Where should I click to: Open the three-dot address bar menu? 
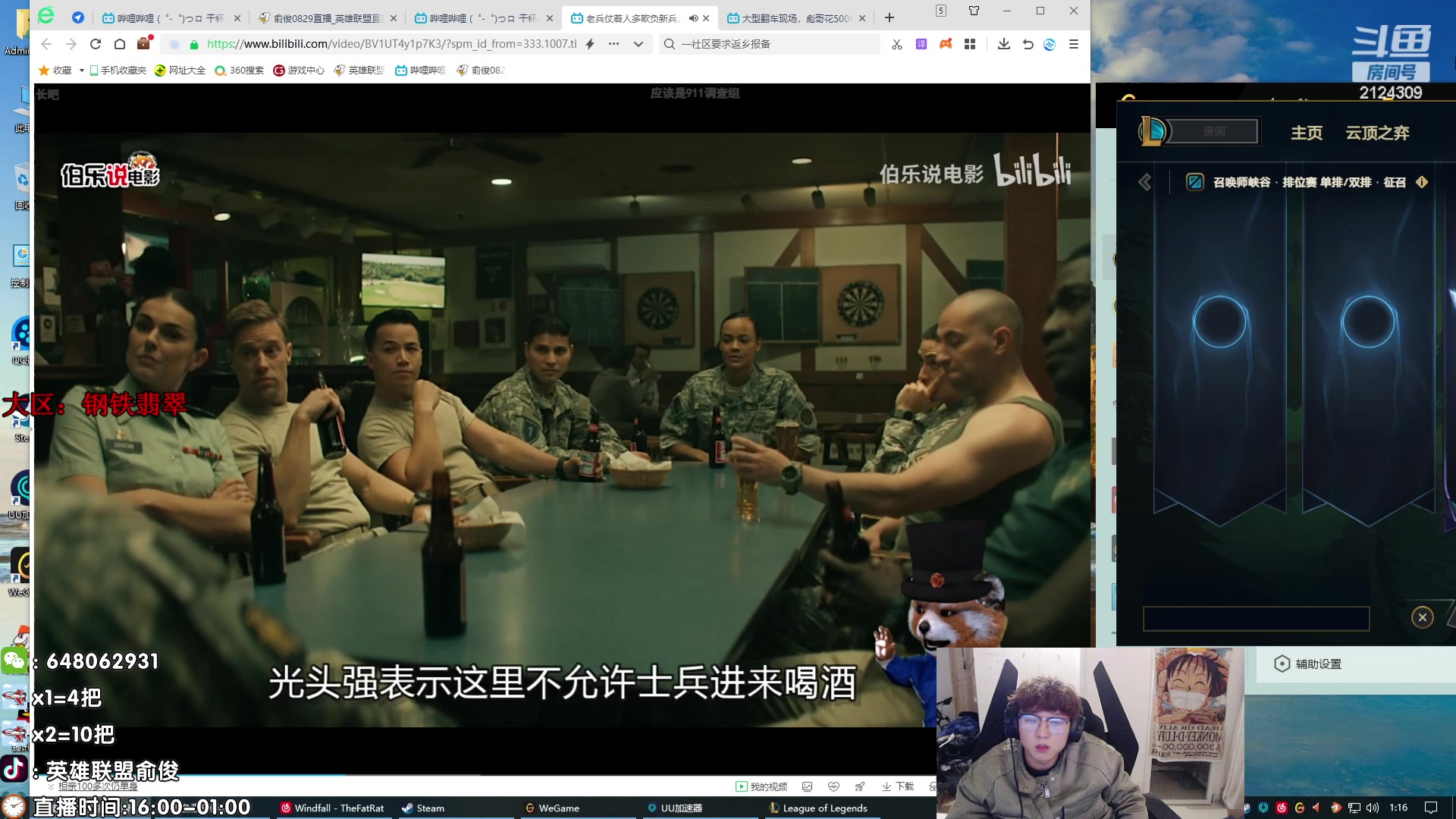tap(614, 44)
